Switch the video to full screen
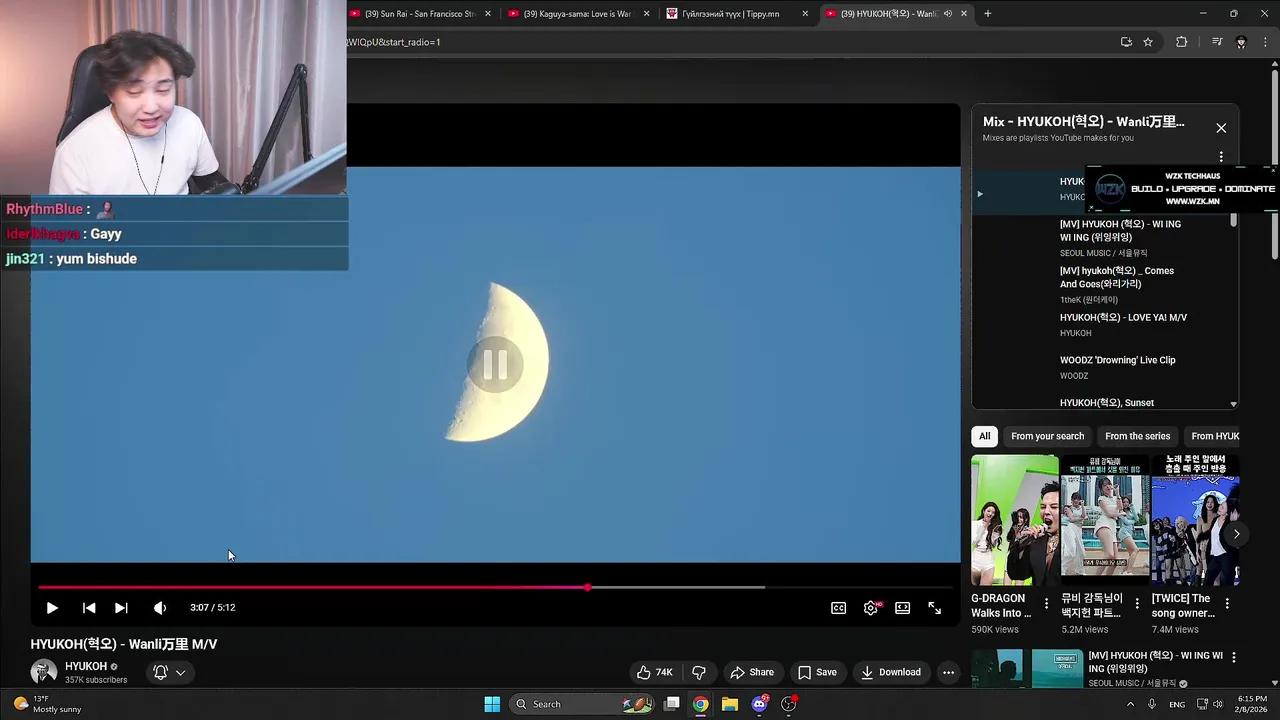The height and width of the screenshot is (720, 1280). click(x=935, y=608)
